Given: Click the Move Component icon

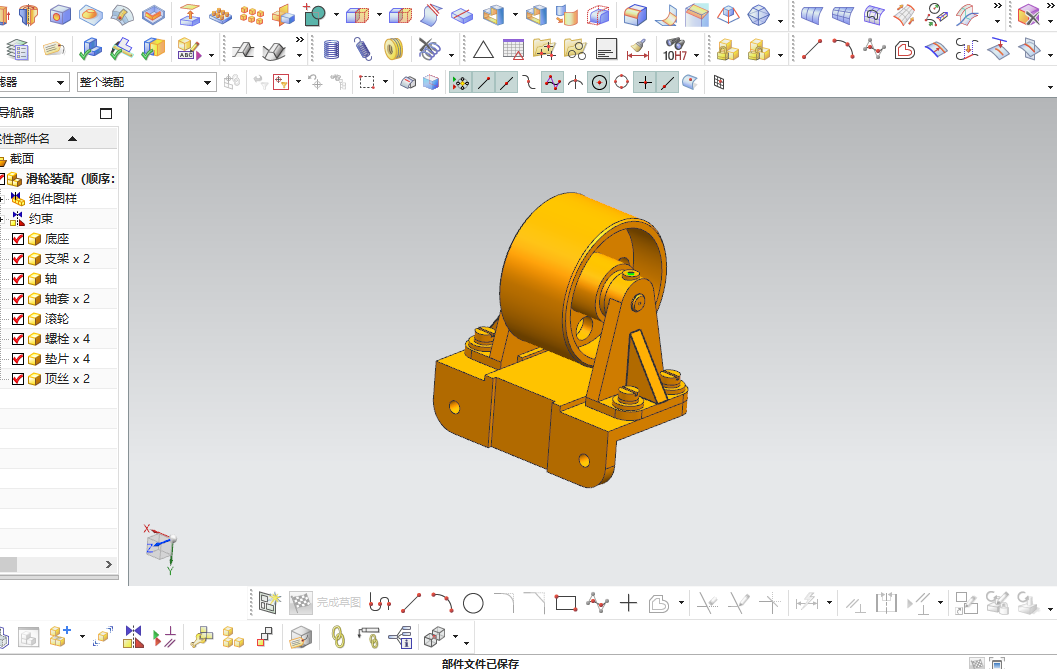Looking at the screenshot, I should (x=103, y=637).
